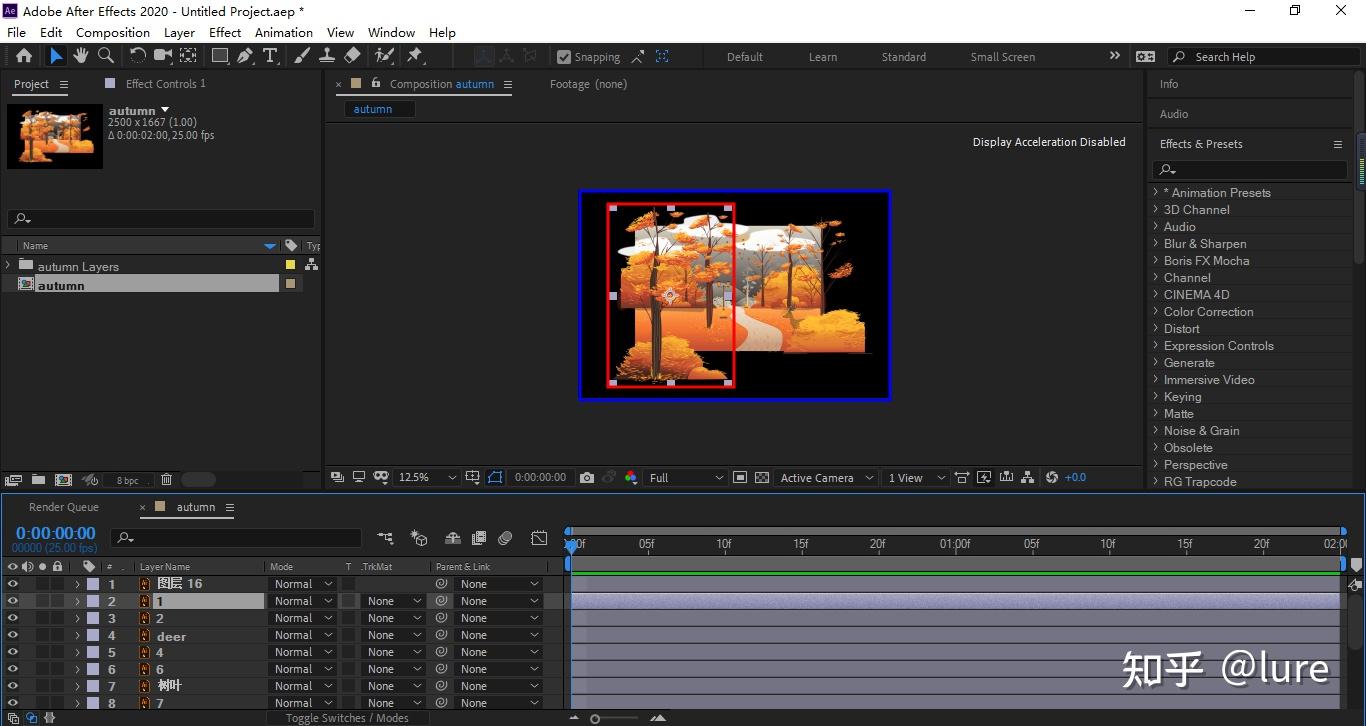
Task: Toggle visibility of layer 图层 16
Action: point(13,584)
